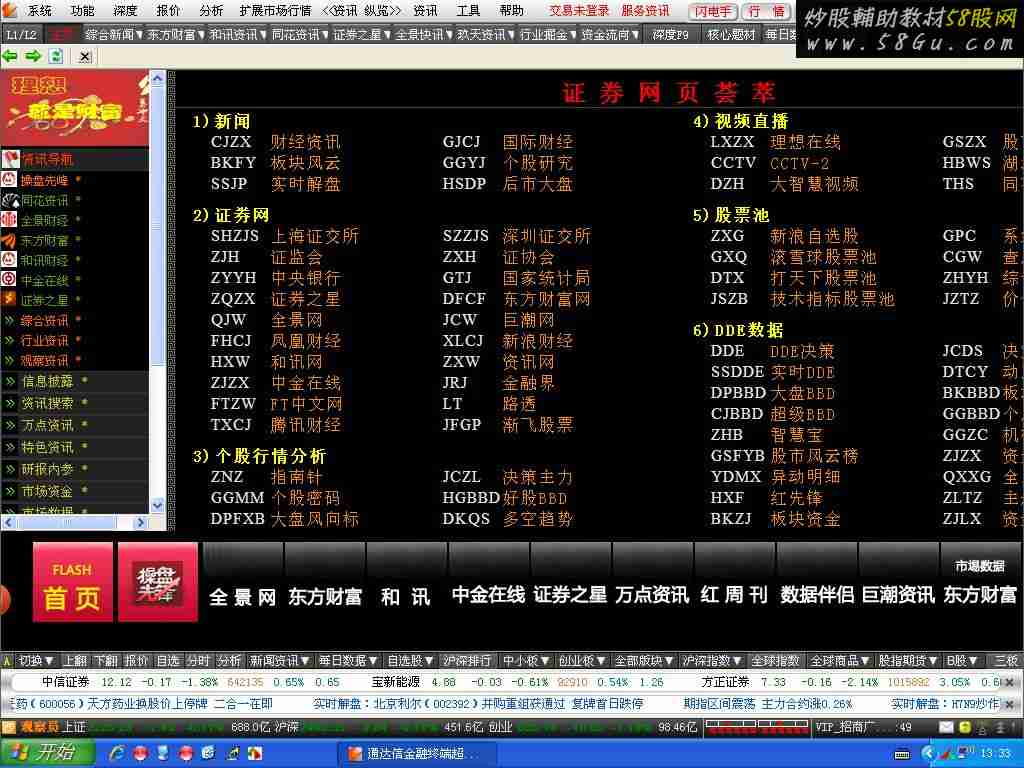This screenshot has height=768, width=1024.
Task: Open the 新浪自选股 link
Action: (814, 236)
